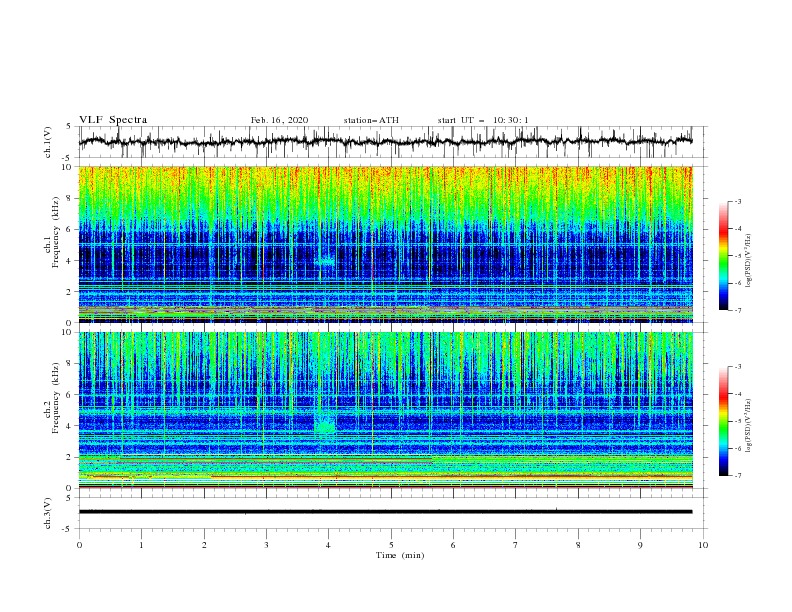Click time axis tick label "4"
This screenshot has height=612, width=792.
point(329,545)
